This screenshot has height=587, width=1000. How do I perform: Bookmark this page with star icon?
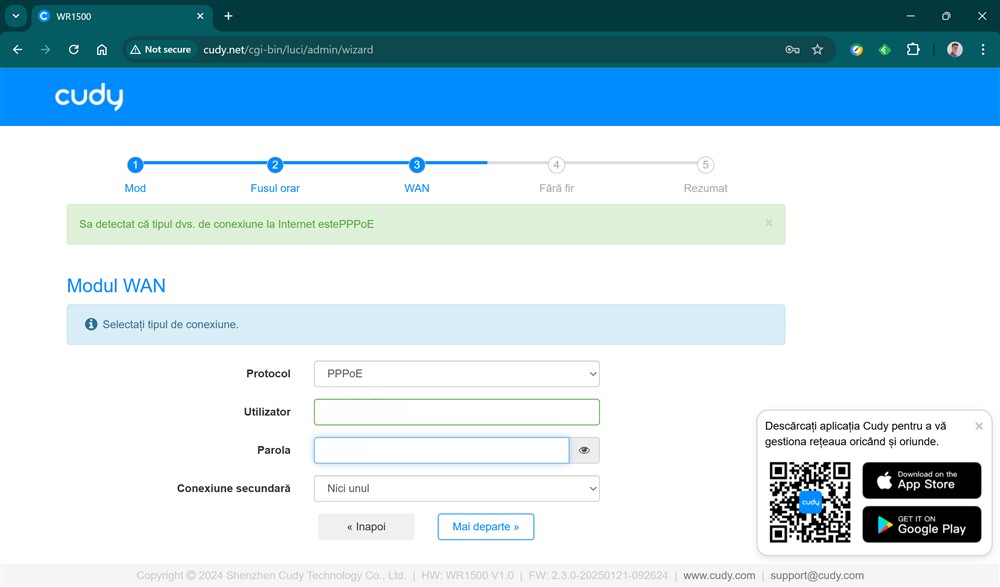tap(817, 49)
